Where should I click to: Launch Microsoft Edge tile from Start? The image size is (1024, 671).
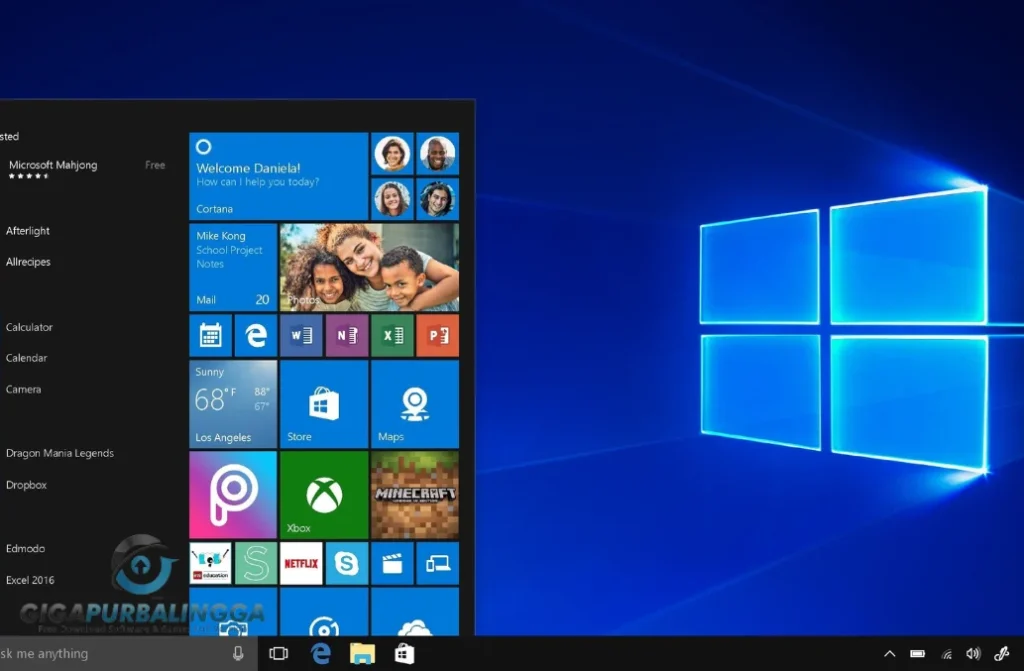coord(255,335)
